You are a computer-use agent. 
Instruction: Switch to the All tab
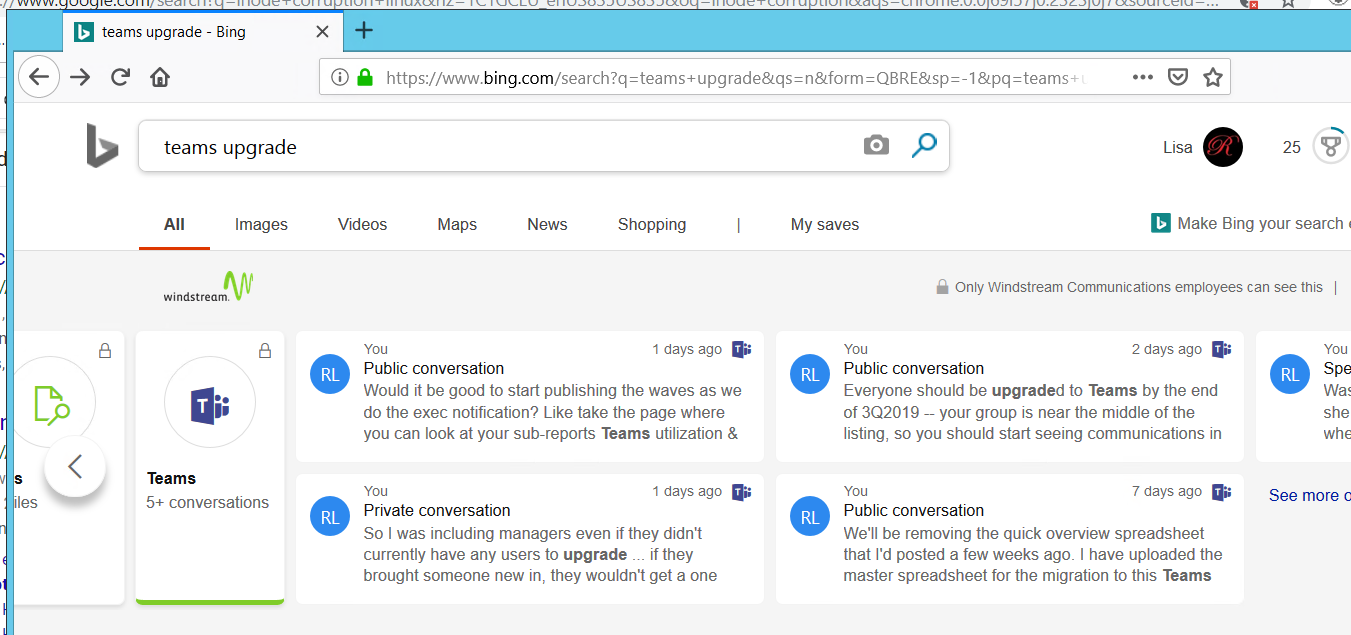point(174,224)
